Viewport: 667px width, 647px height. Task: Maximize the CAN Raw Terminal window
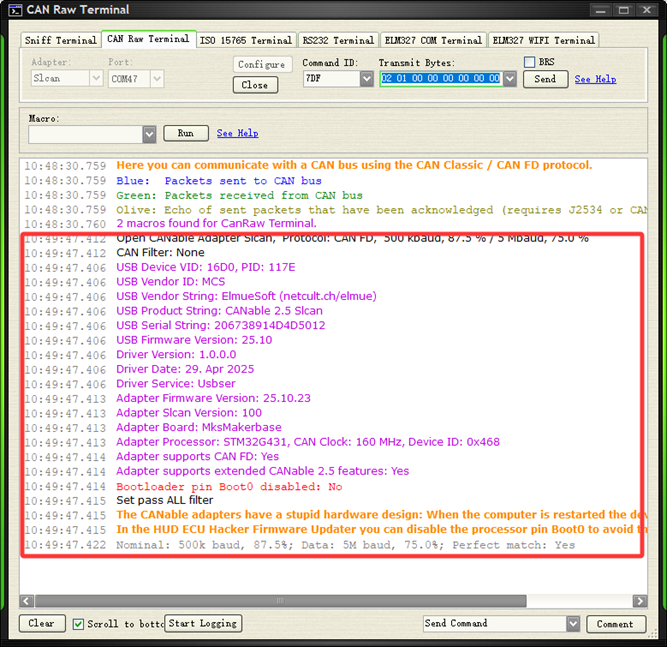click(x=624, y=10)
